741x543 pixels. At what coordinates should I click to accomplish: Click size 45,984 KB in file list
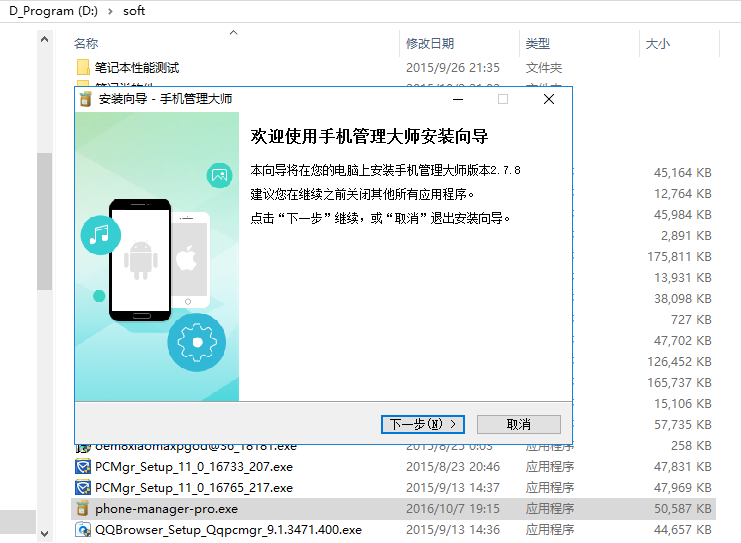click(683, 215)
